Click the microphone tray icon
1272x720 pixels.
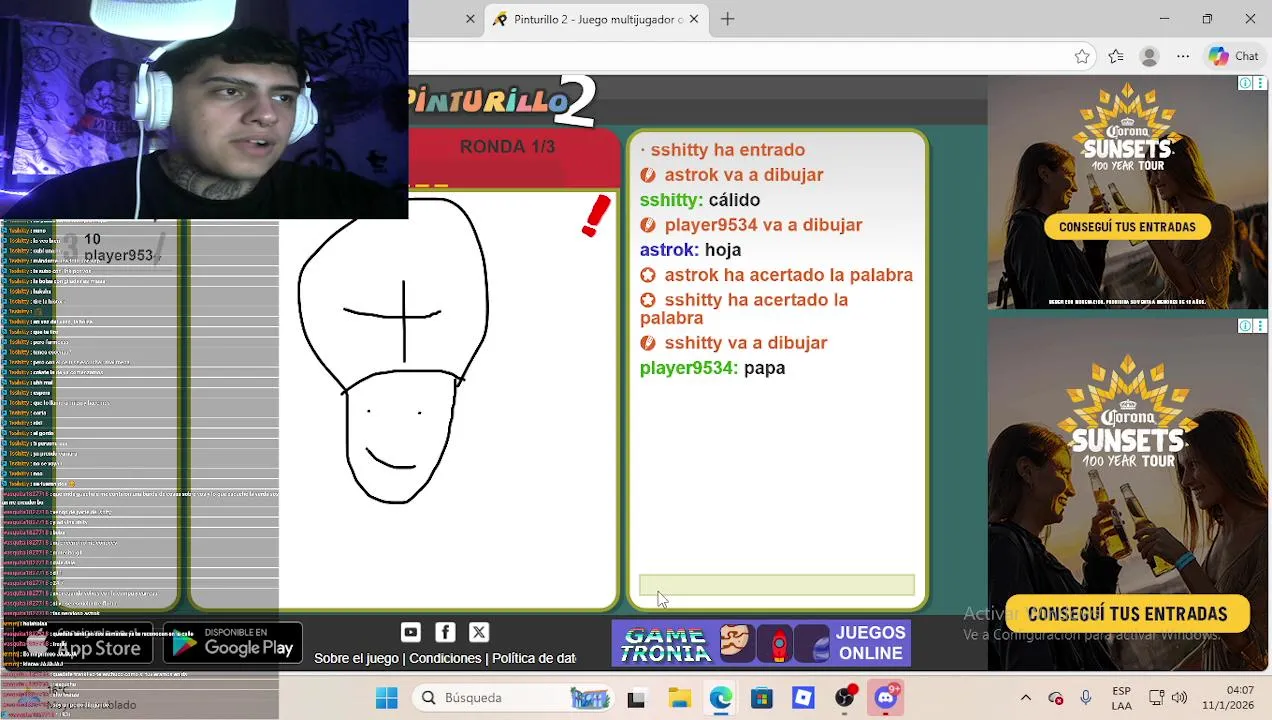point(1086,698)
